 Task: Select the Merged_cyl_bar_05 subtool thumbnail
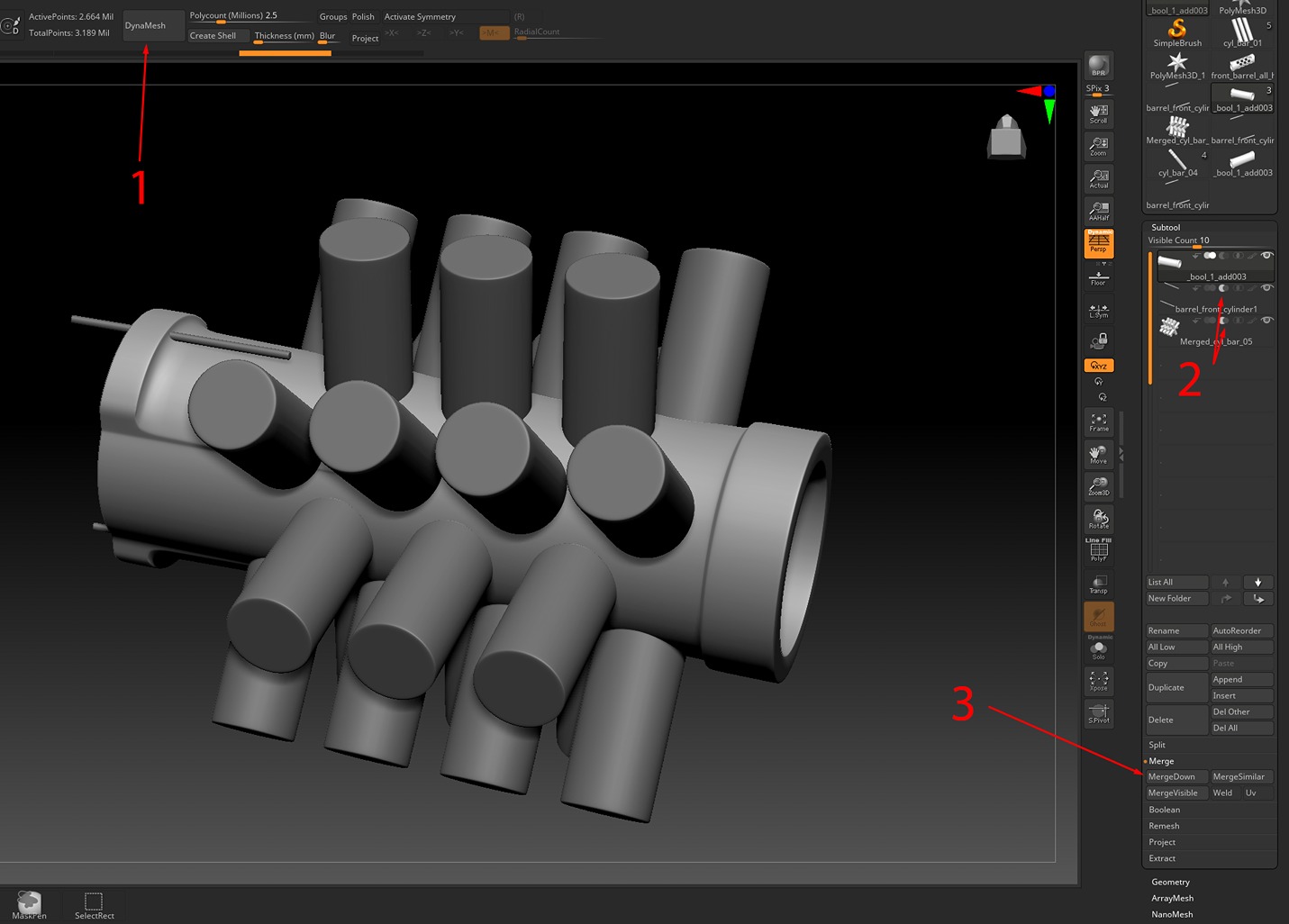pyautogui.click(x=1169, y=328)
